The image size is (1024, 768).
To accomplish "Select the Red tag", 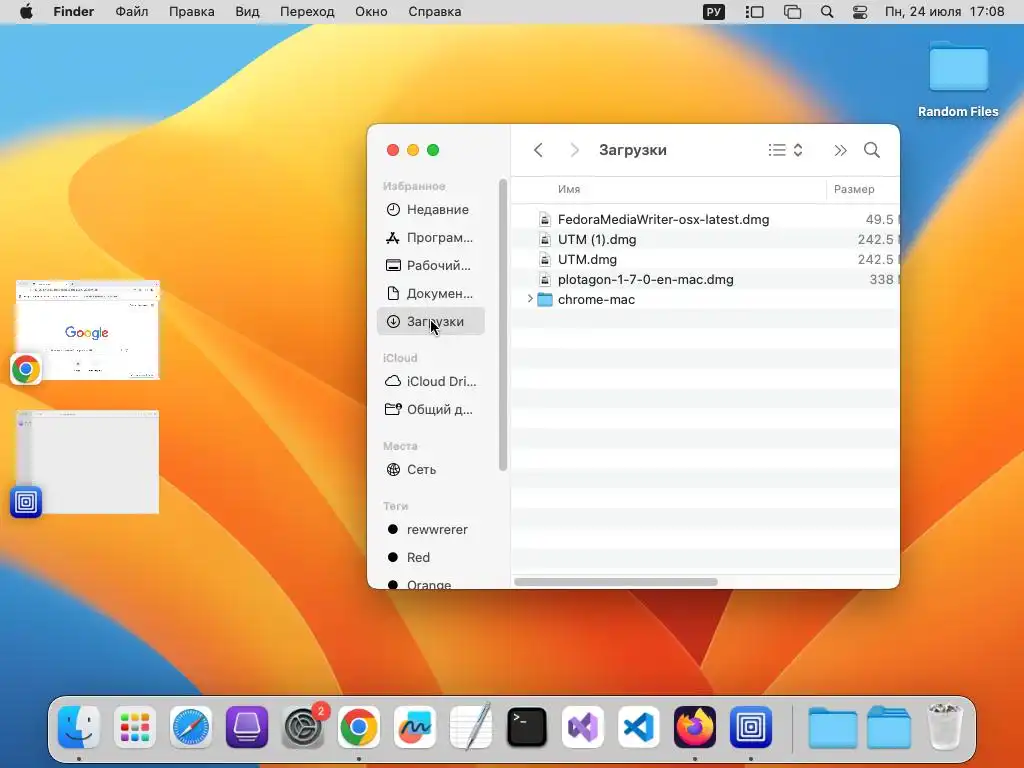I will point(430,558).
